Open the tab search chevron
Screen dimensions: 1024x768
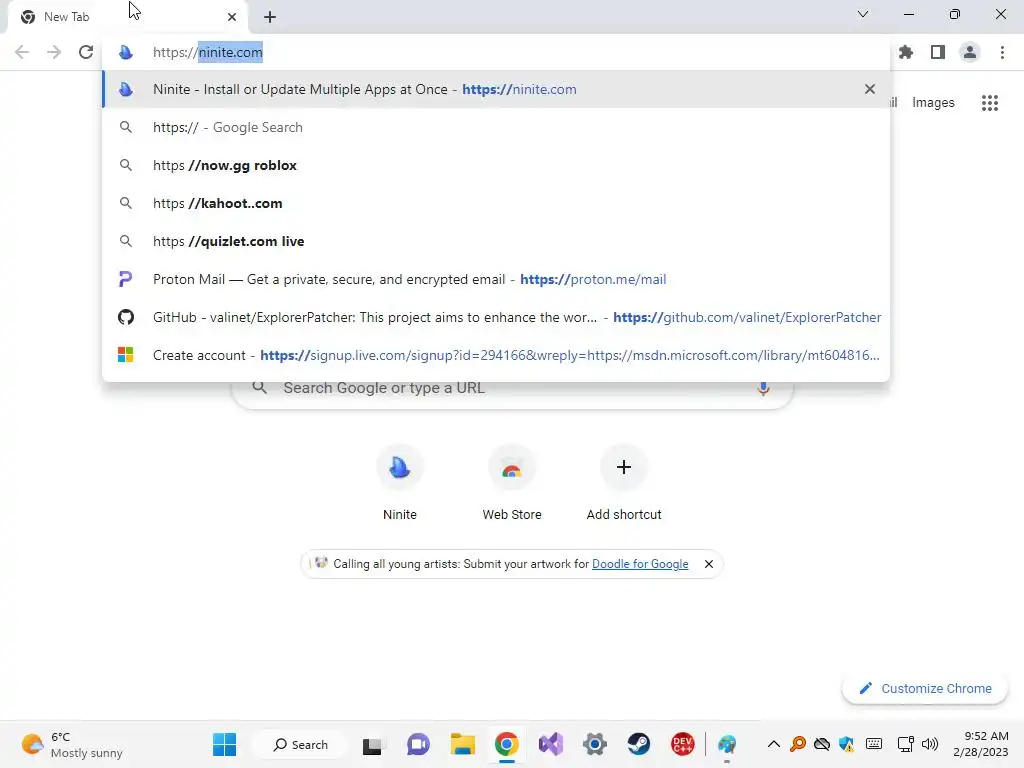click(863, 14)
